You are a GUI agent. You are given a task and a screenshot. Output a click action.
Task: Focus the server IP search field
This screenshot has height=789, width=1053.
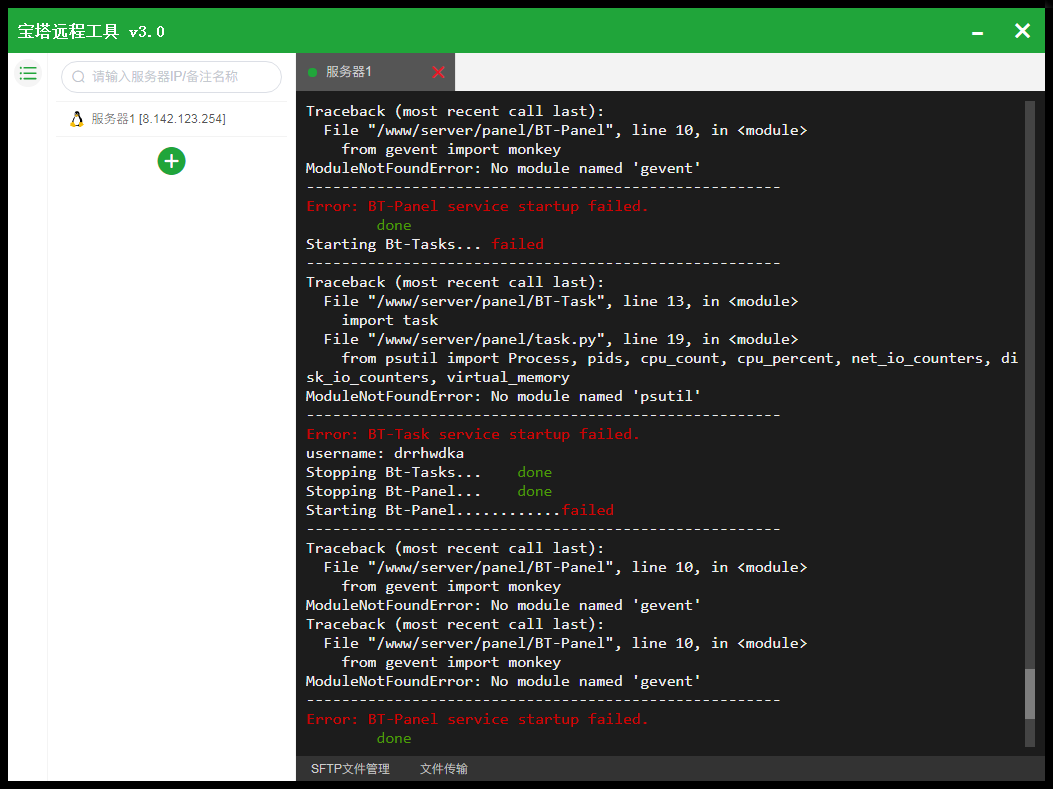point(171,77)
